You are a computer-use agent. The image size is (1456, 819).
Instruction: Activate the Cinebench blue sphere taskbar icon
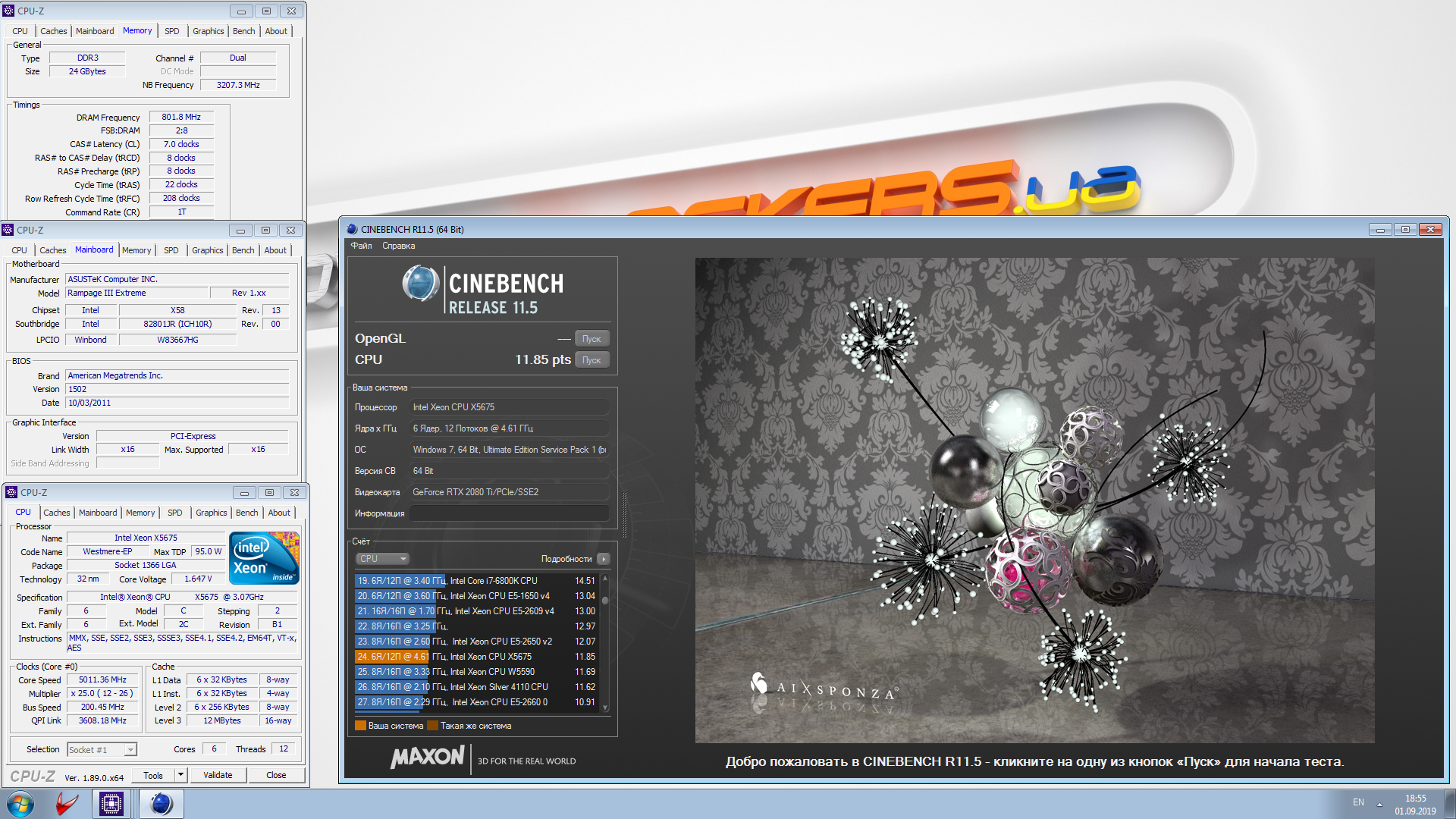[161, 804]
